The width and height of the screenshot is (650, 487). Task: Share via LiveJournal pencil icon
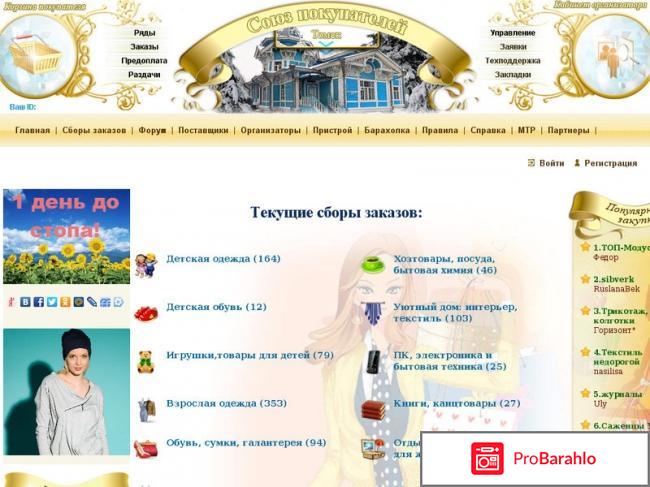click(92, 302)
